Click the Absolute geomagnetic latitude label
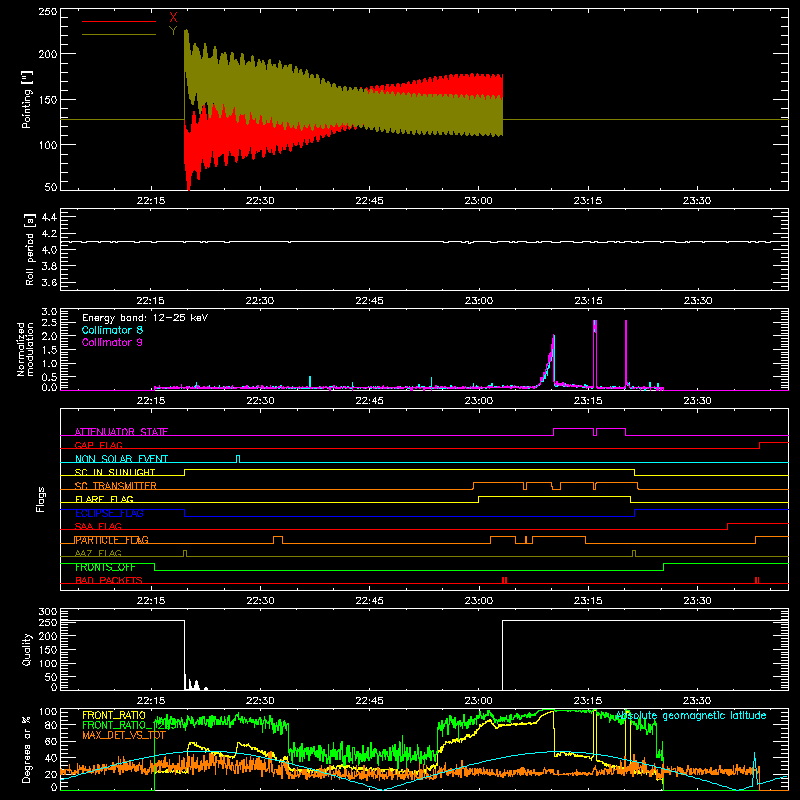 tap(691, 716)
